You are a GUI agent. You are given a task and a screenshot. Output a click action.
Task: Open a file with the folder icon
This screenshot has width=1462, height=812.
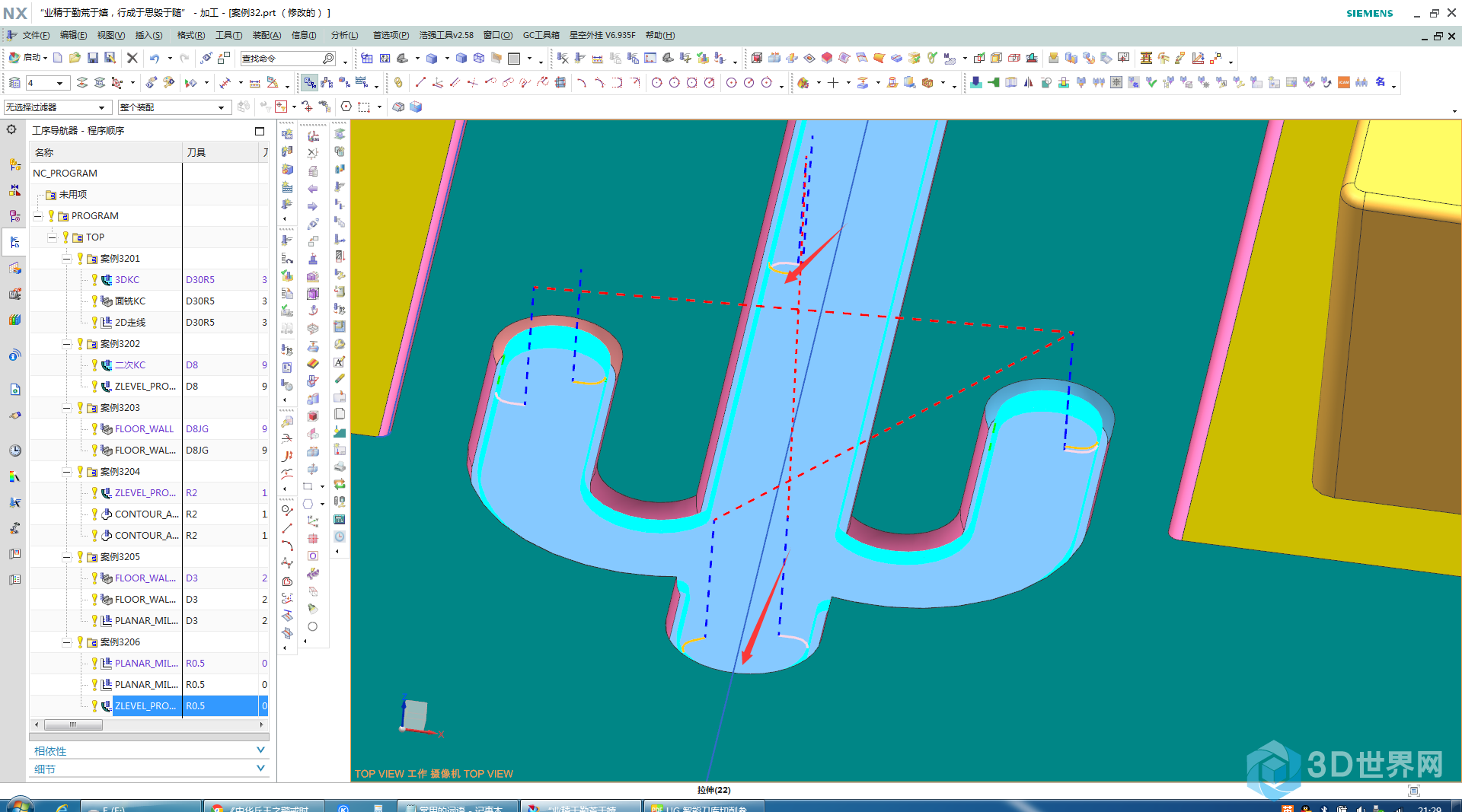click(75, 58)
